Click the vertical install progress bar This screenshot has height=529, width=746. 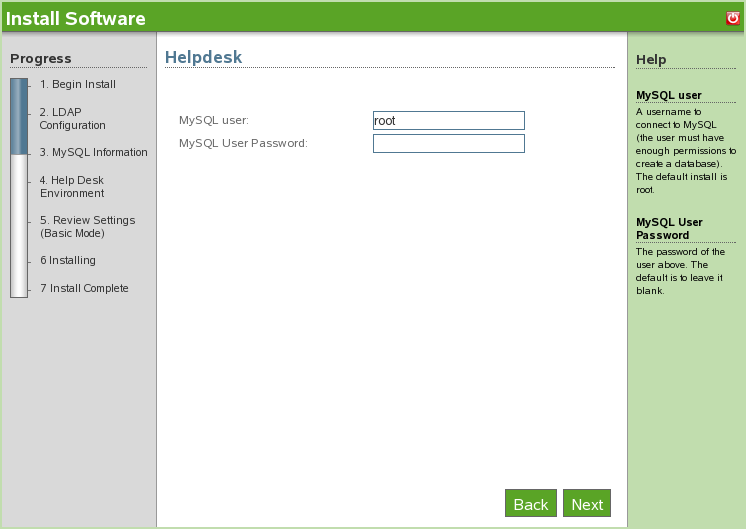click(x=19, y=188)
